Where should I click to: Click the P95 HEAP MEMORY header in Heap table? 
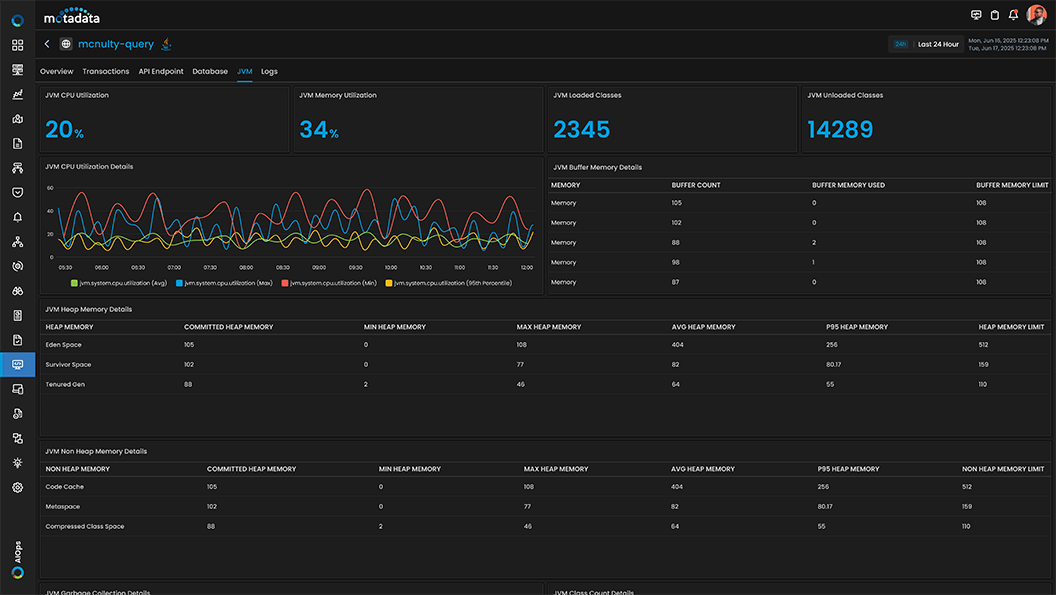857,327
